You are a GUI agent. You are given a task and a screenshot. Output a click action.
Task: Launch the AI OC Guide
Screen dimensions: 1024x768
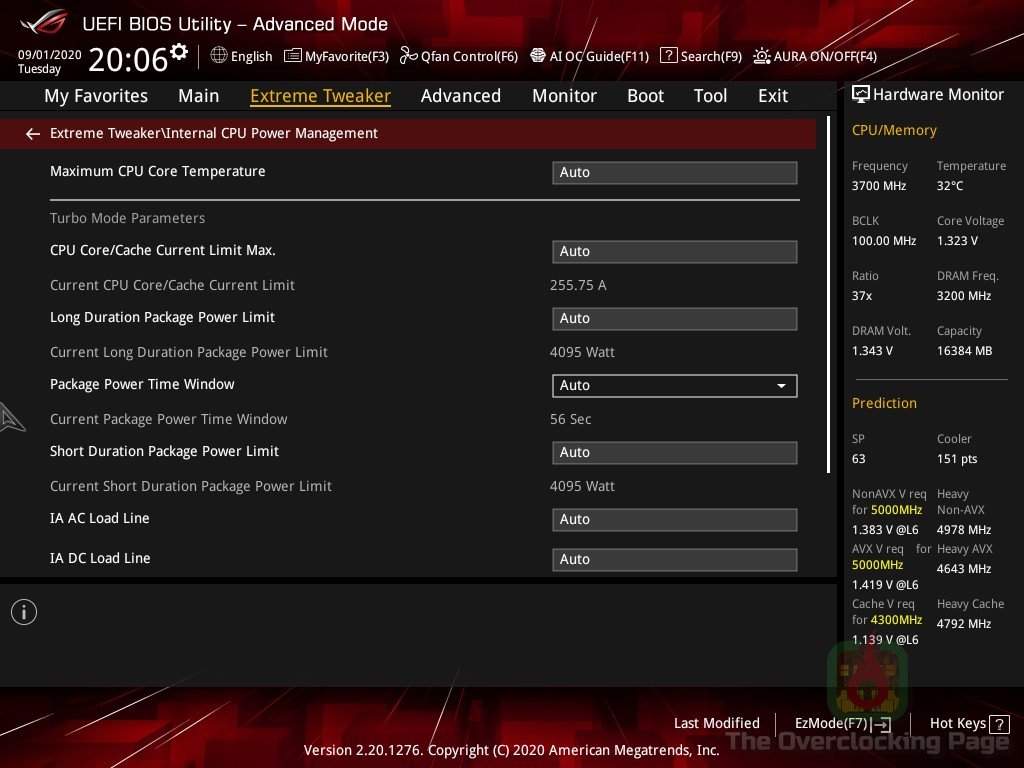[590, 56]
